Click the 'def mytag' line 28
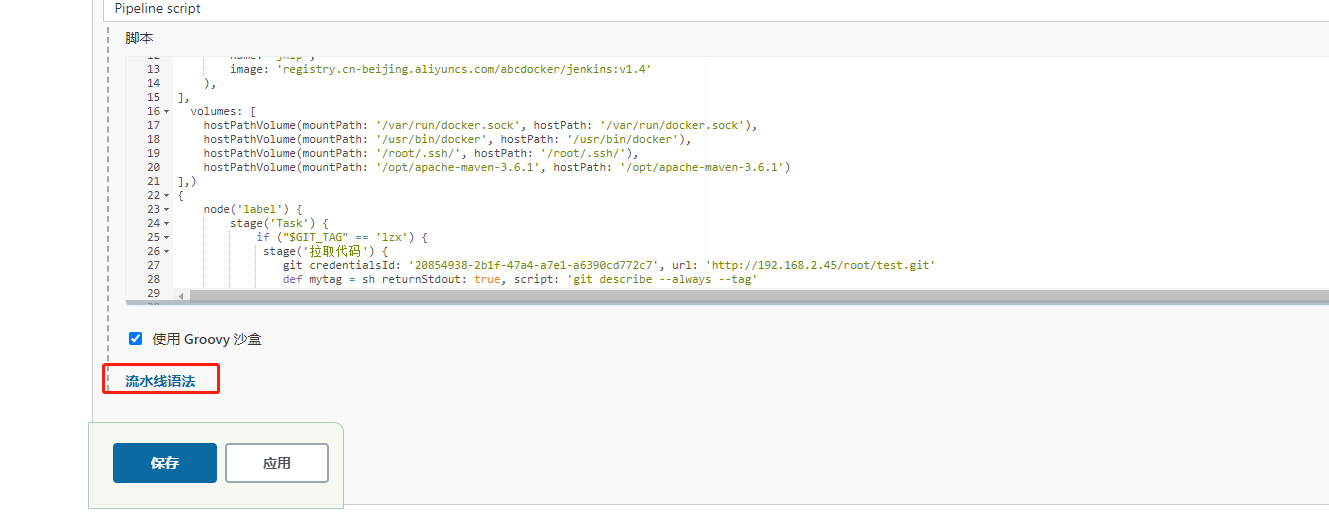Screen dimensions: 1329x512 [x=520, y=279]
